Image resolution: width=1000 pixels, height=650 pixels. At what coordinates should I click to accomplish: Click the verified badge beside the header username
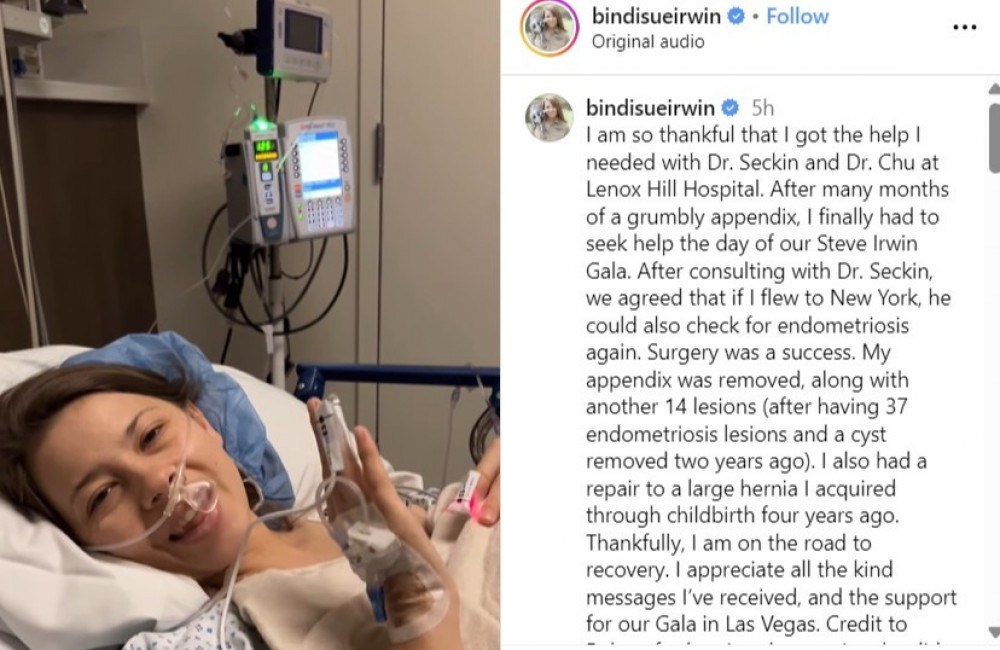735,16
